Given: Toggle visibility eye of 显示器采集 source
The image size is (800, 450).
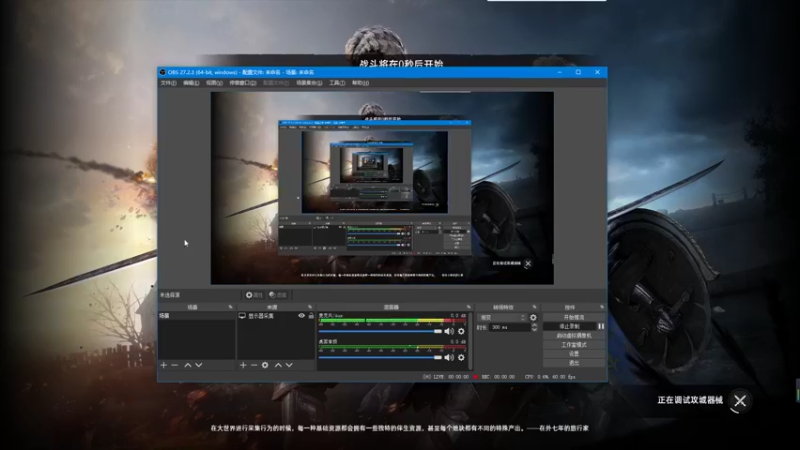Looking at the screenshot, I should 302,316.
